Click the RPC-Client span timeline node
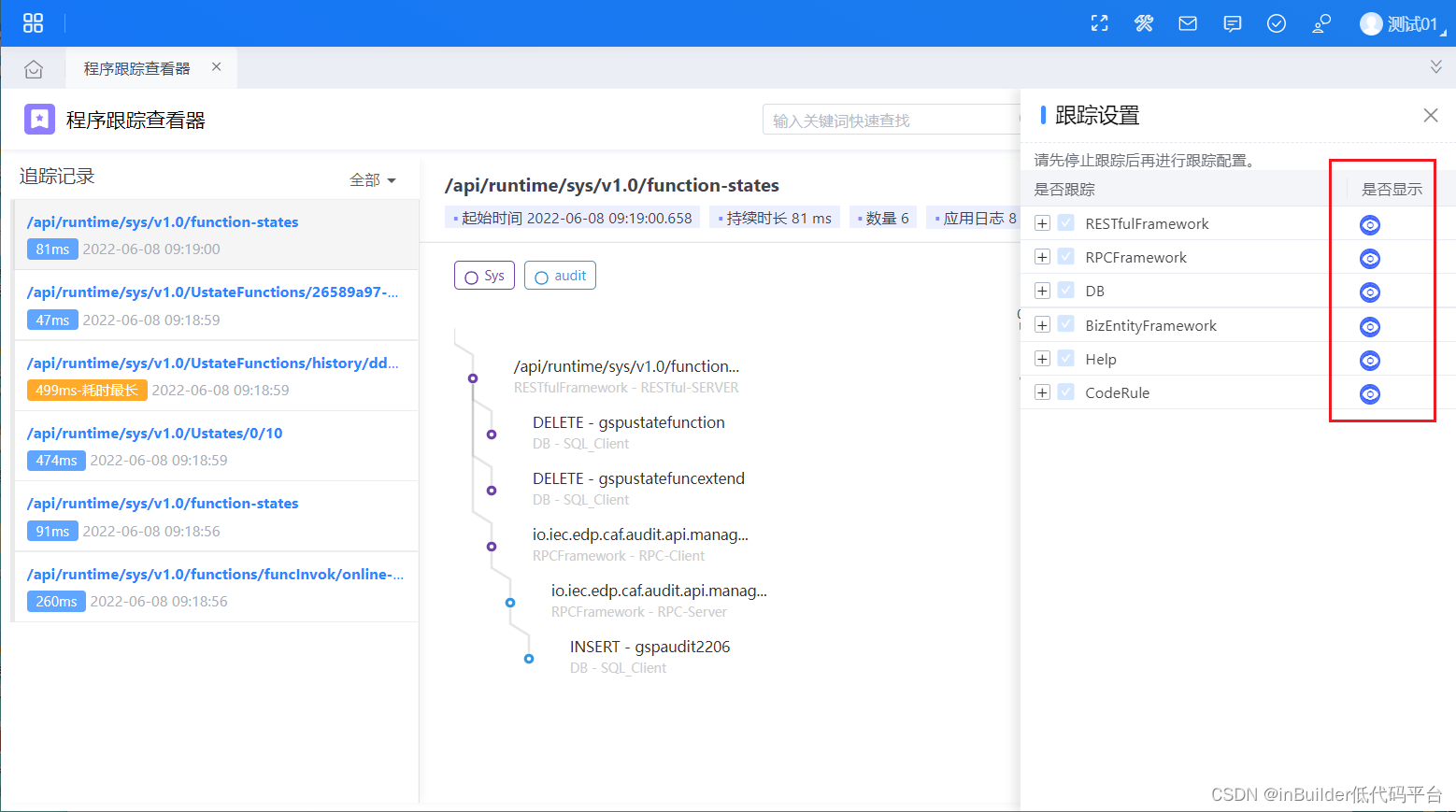Viewport: 1456px width, 812px height. tap(492, 547)
